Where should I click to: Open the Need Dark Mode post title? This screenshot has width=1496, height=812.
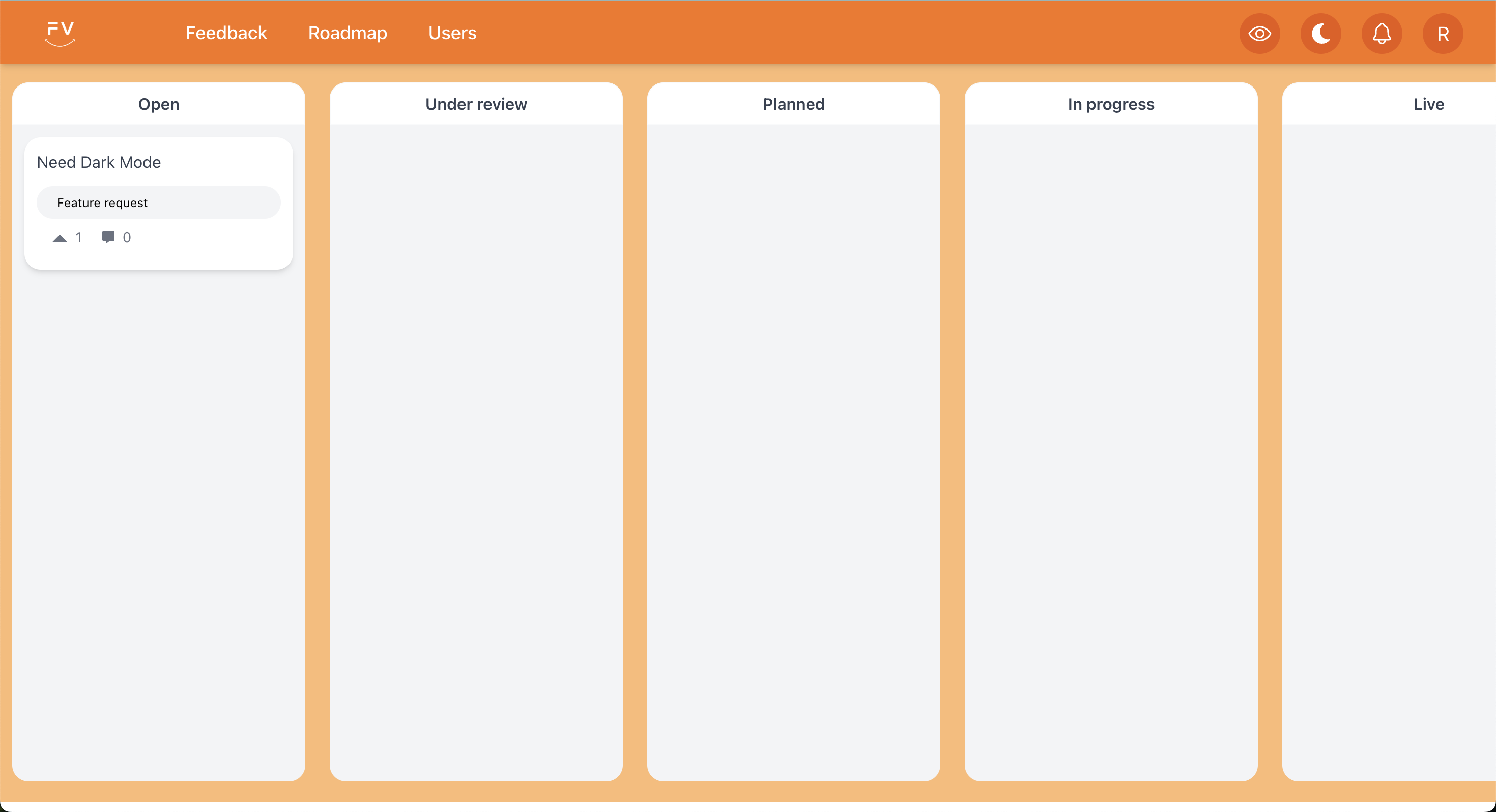(x=99, y=162)
